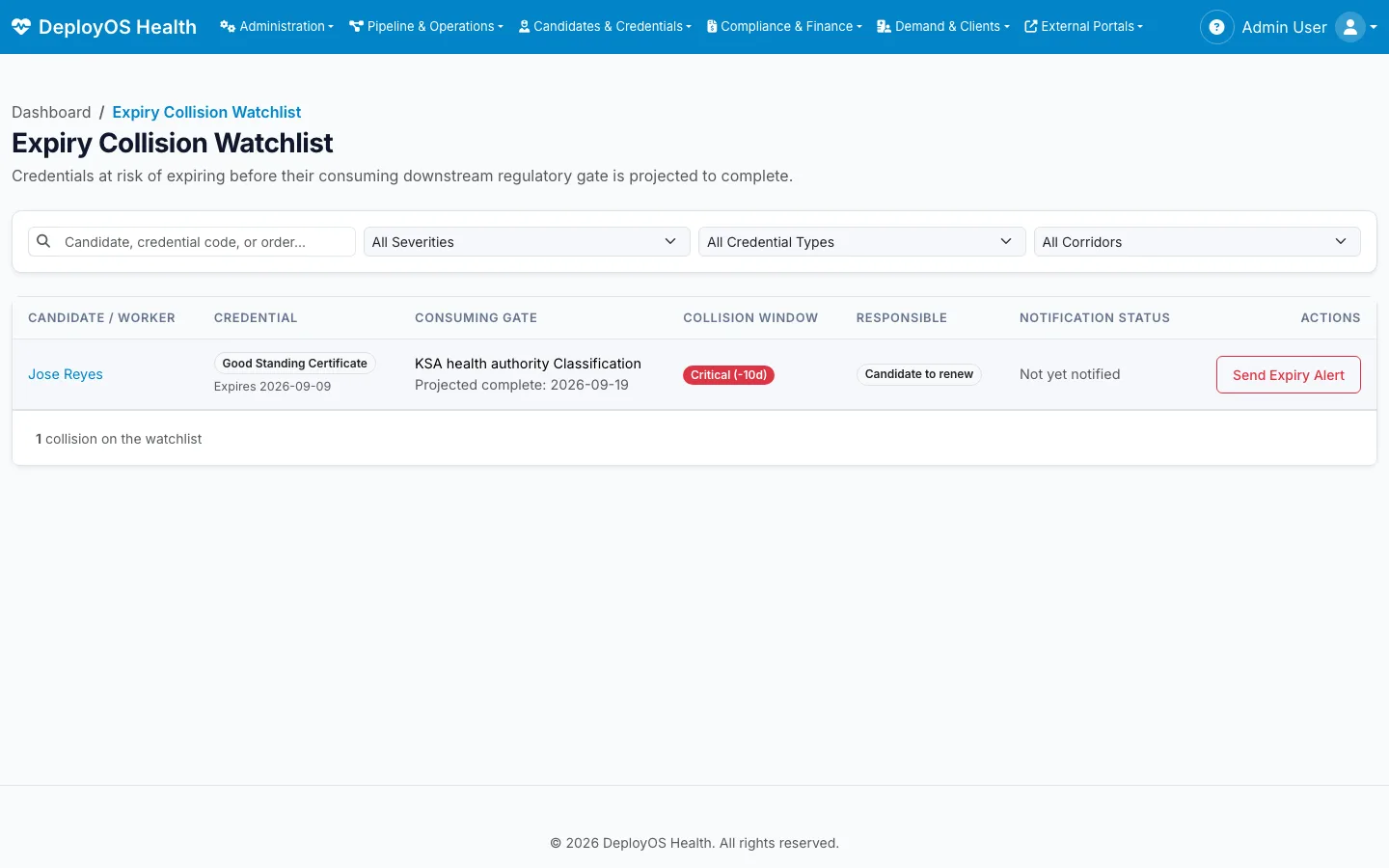Click Expiry Collision Watchlist breadcrumb link
The image size is (1389, 868).
point(206,112)
